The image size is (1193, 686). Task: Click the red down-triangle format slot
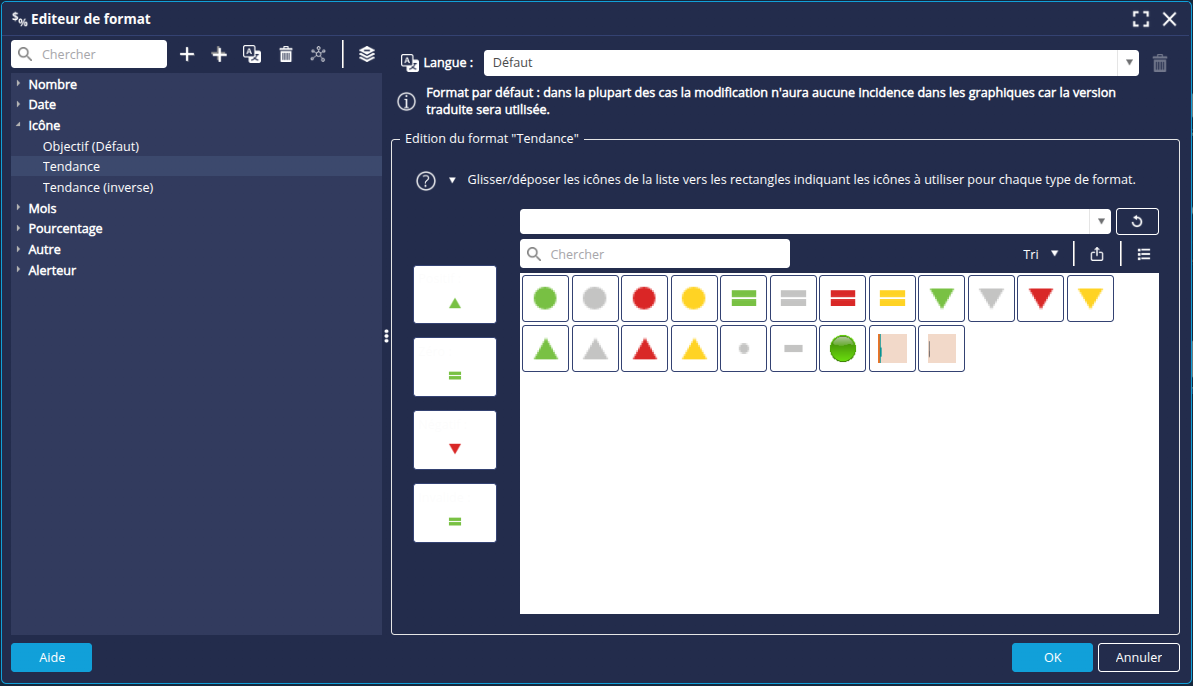pyautogui.click(x=455, y=440)
